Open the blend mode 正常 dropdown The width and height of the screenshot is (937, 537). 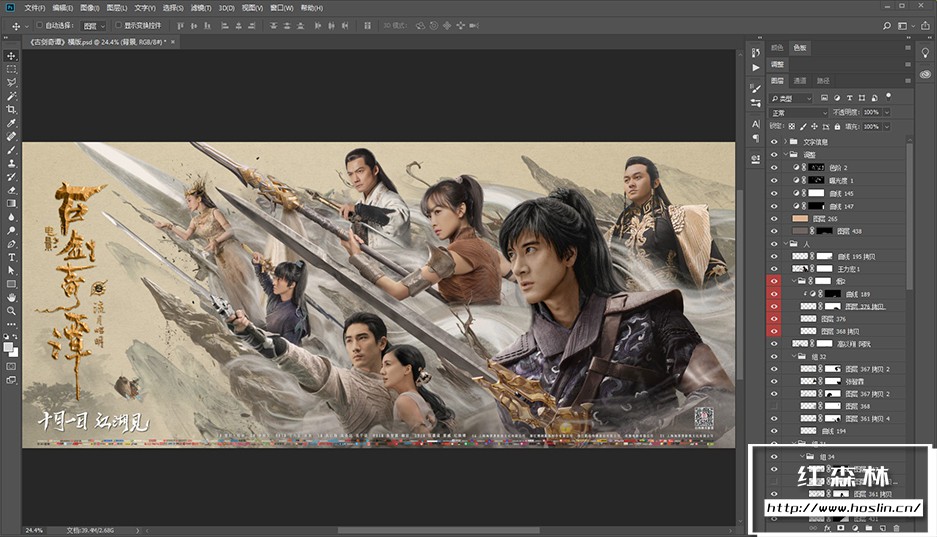point(799,112)
